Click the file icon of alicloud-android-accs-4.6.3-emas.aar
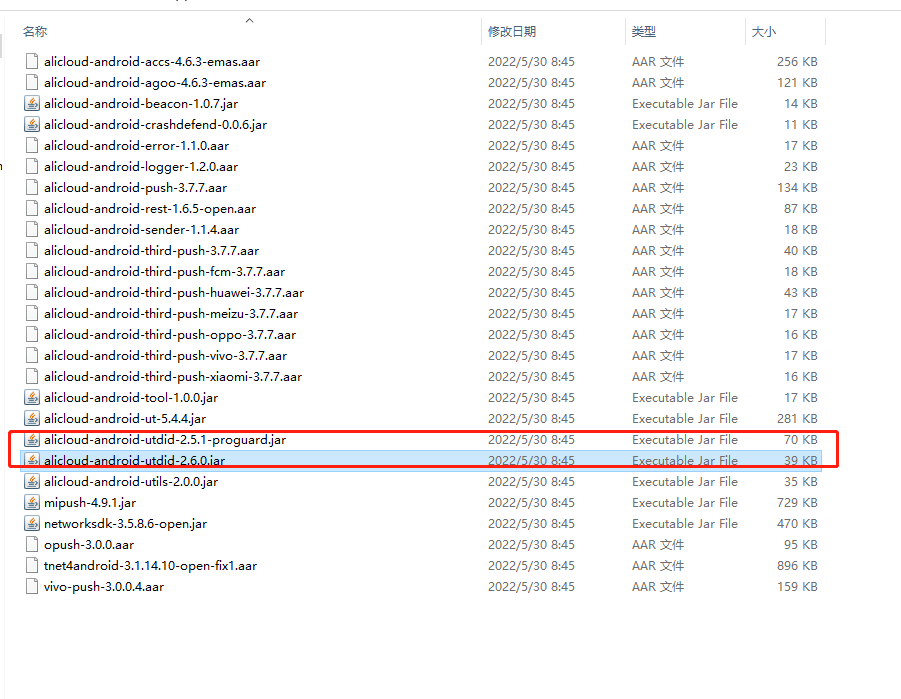Viewport: 901px width, 699px height. coord(32,61)
